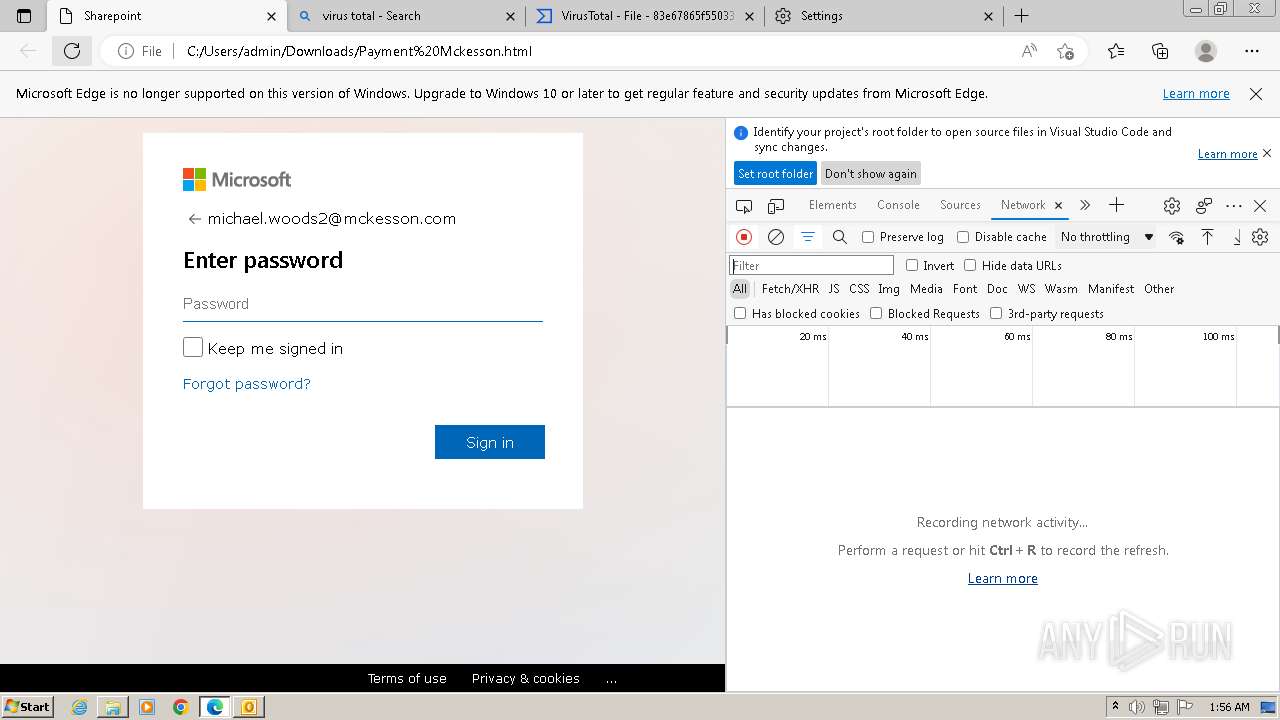
Task: Add this page to favorites star icon
Action: coord(1066,51)
